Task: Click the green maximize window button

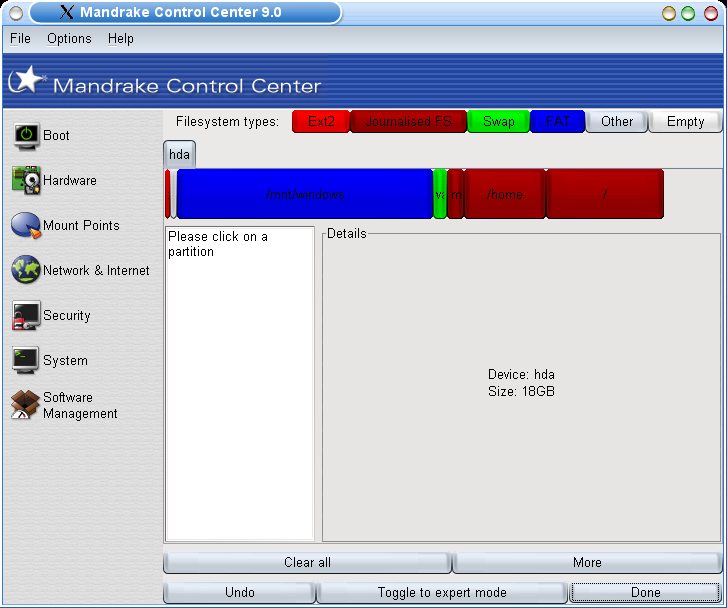Action: (688, 13)
